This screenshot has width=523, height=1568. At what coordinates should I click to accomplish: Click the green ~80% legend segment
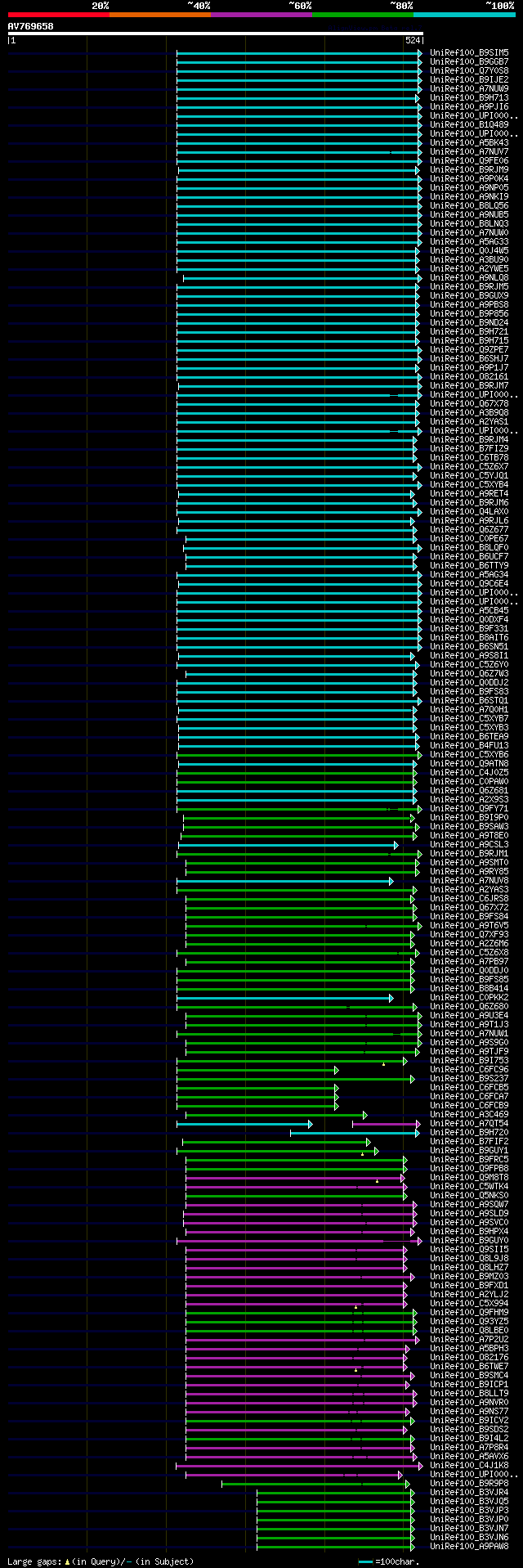pos(362,15)
